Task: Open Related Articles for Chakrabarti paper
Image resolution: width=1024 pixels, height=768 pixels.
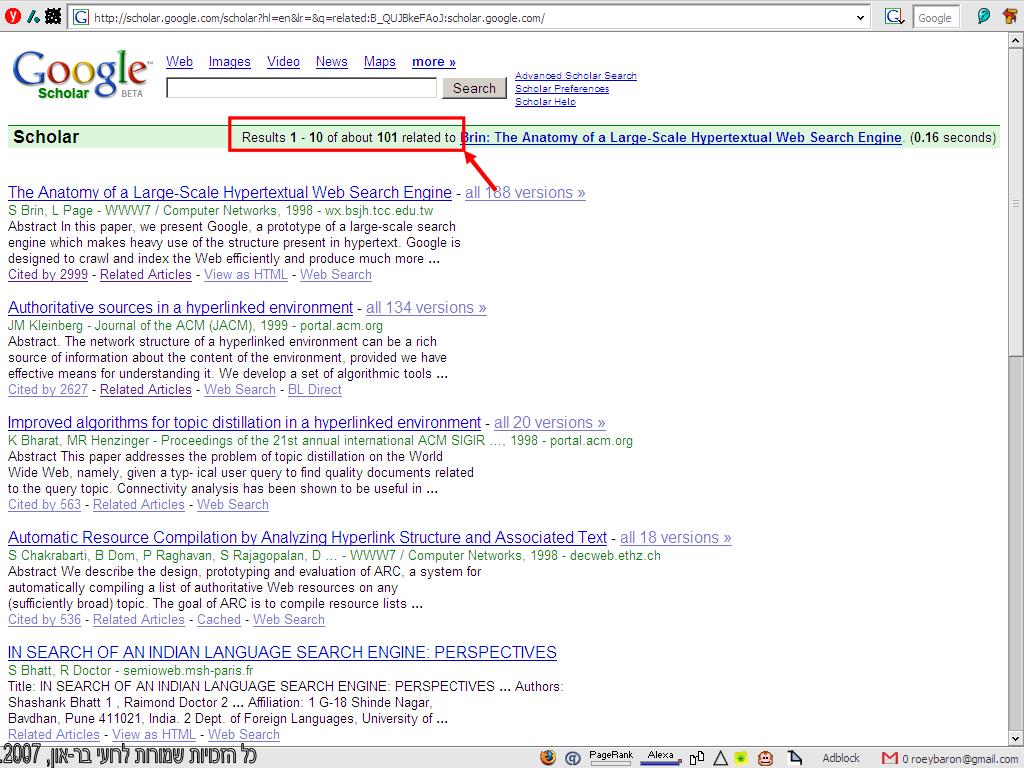Action: (139, 620)
